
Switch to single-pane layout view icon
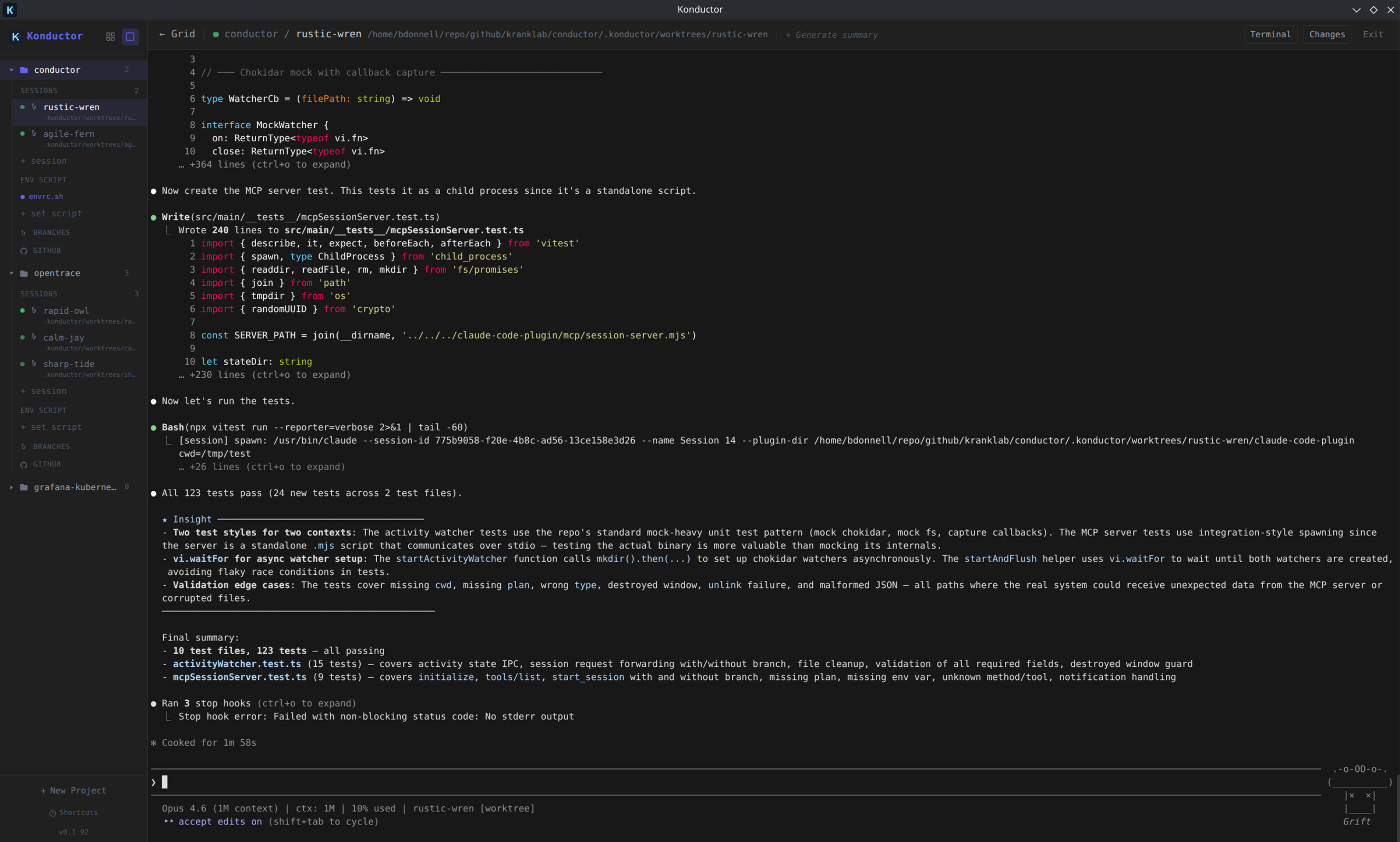click(x=130, y=36)
